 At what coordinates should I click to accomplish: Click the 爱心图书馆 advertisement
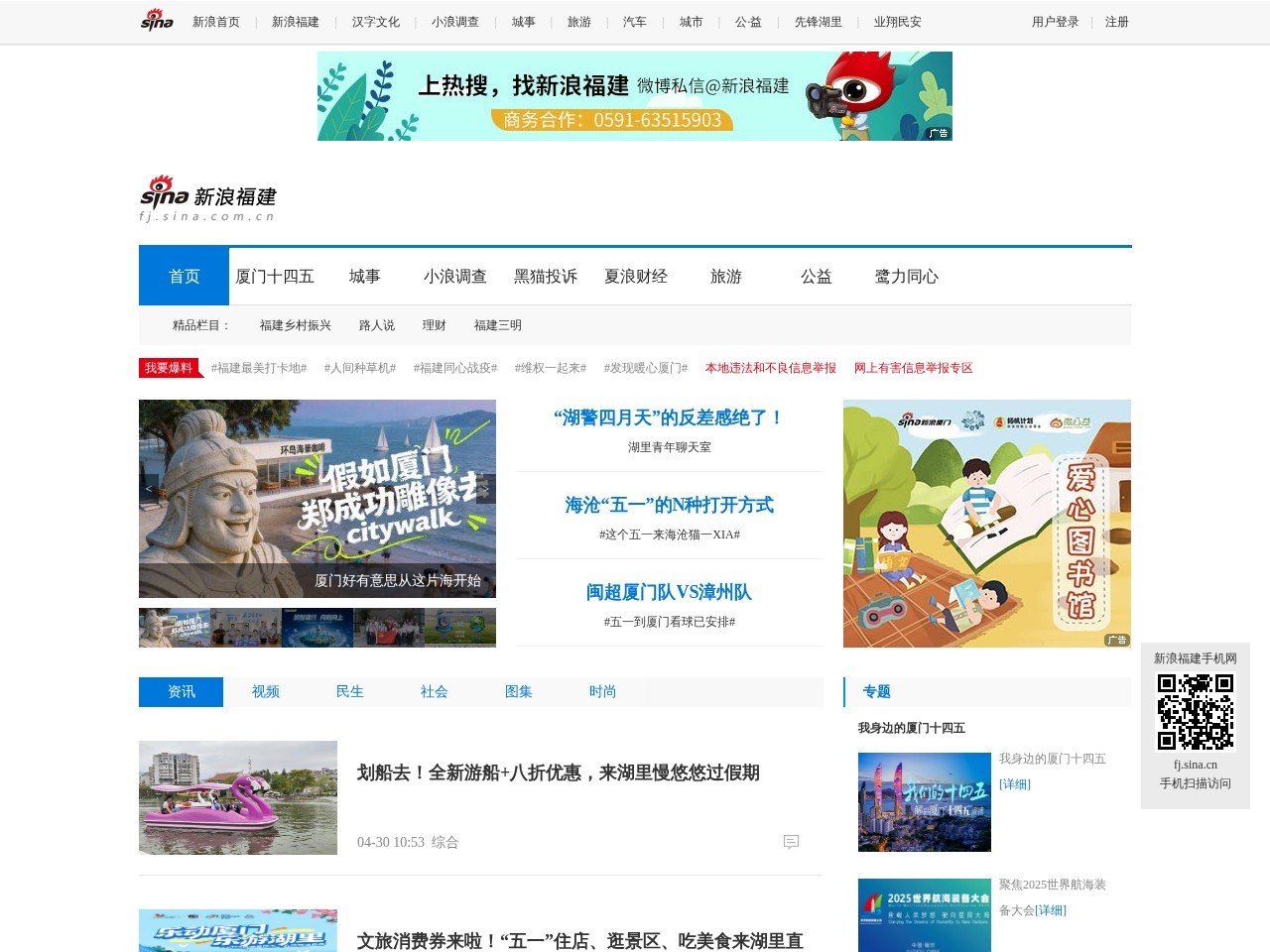987,524
